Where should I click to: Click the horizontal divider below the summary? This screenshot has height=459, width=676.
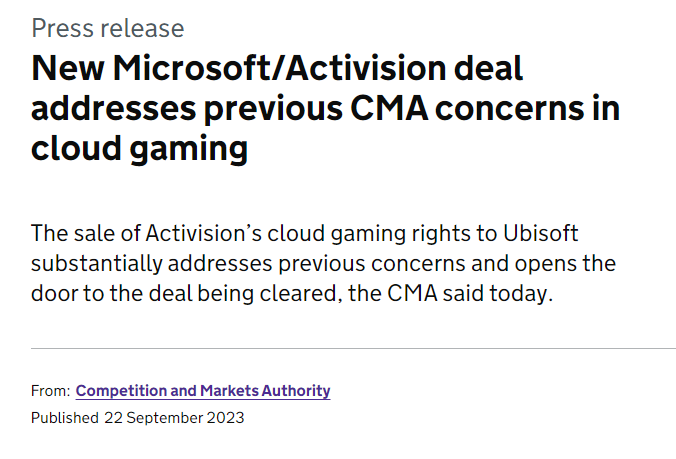pos(353,348)
